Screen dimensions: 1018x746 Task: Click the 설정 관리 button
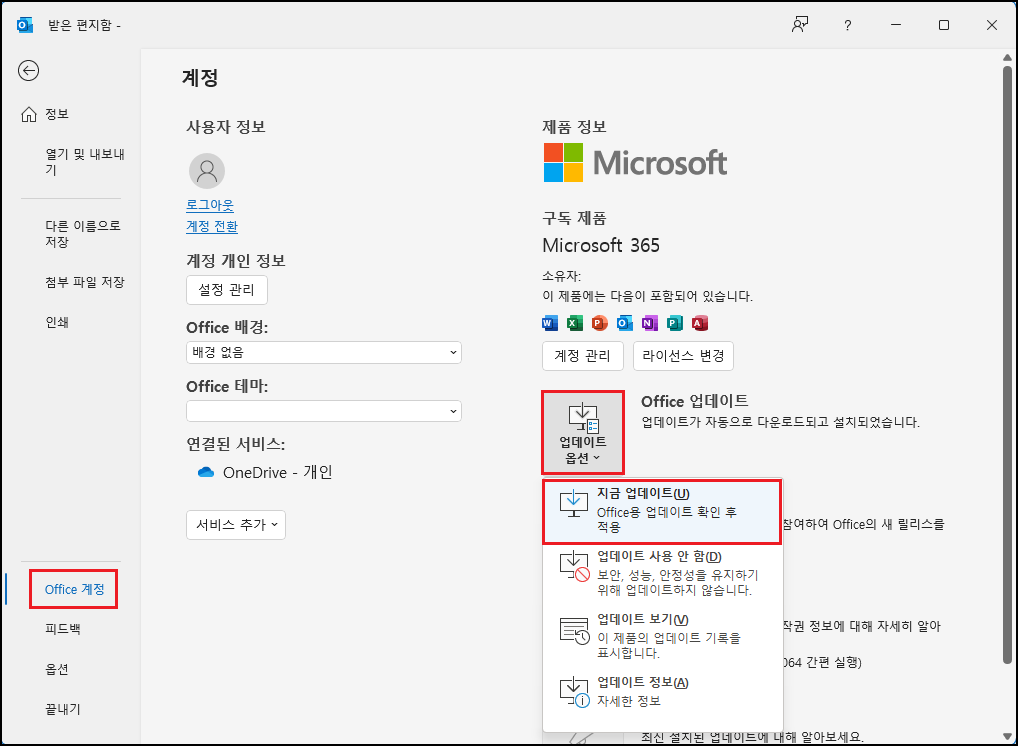pos(227,290)
